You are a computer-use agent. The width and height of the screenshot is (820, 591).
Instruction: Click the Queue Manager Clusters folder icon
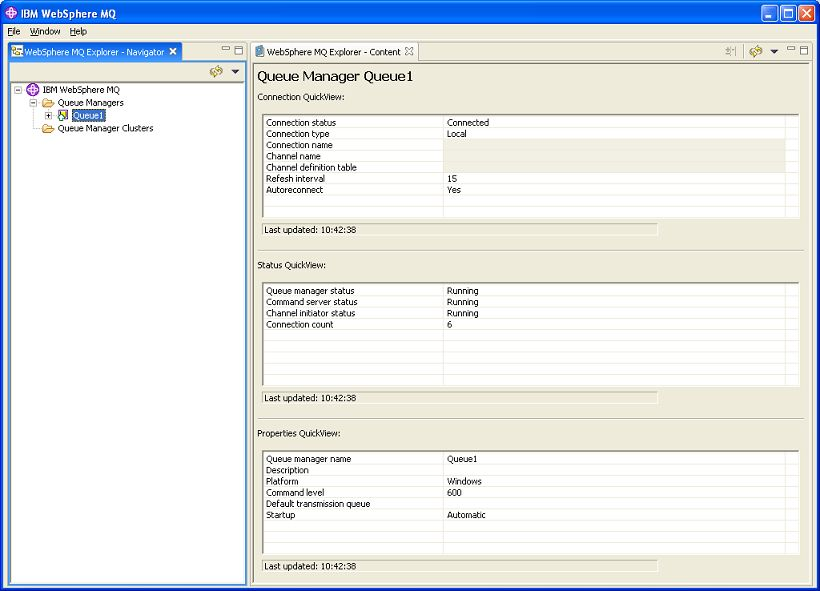point(48,129)
